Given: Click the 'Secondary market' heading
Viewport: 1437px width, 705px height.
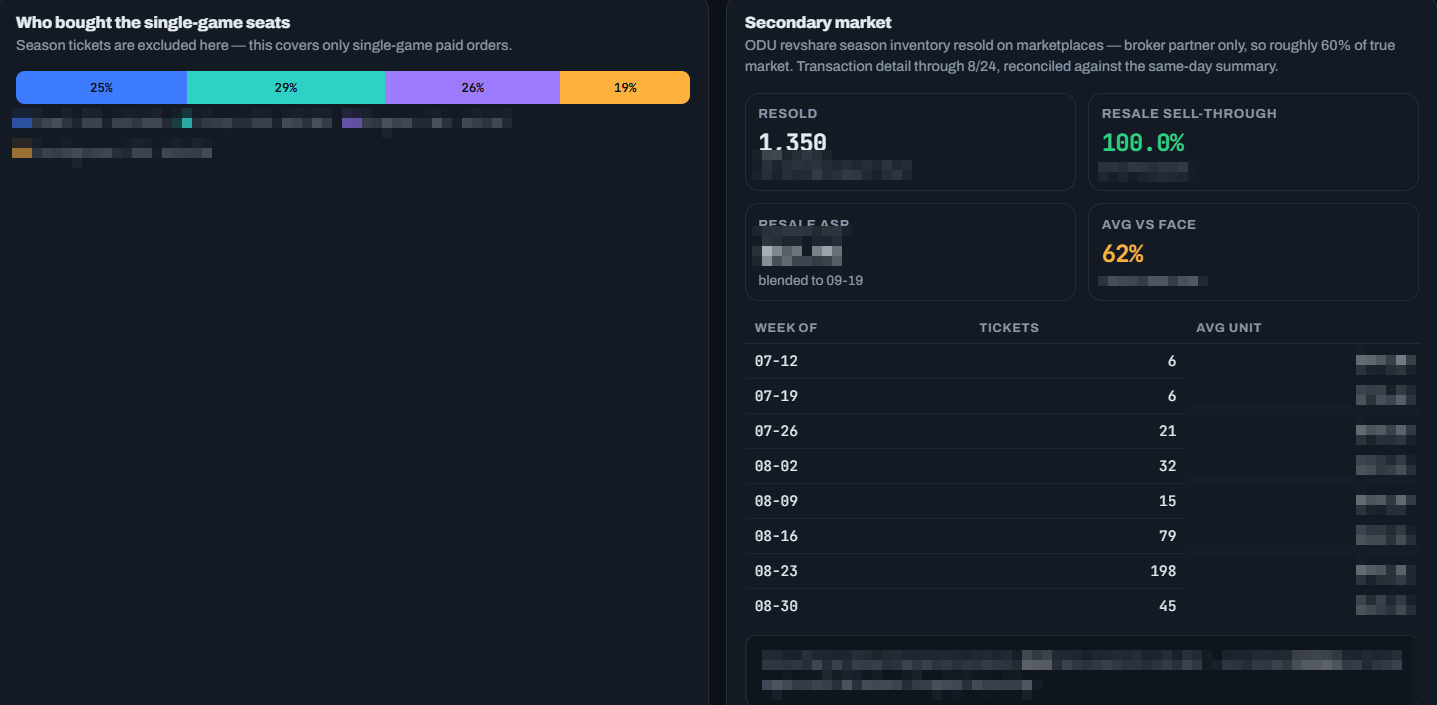Looking at the screenshot, I should tap(818, 22).
